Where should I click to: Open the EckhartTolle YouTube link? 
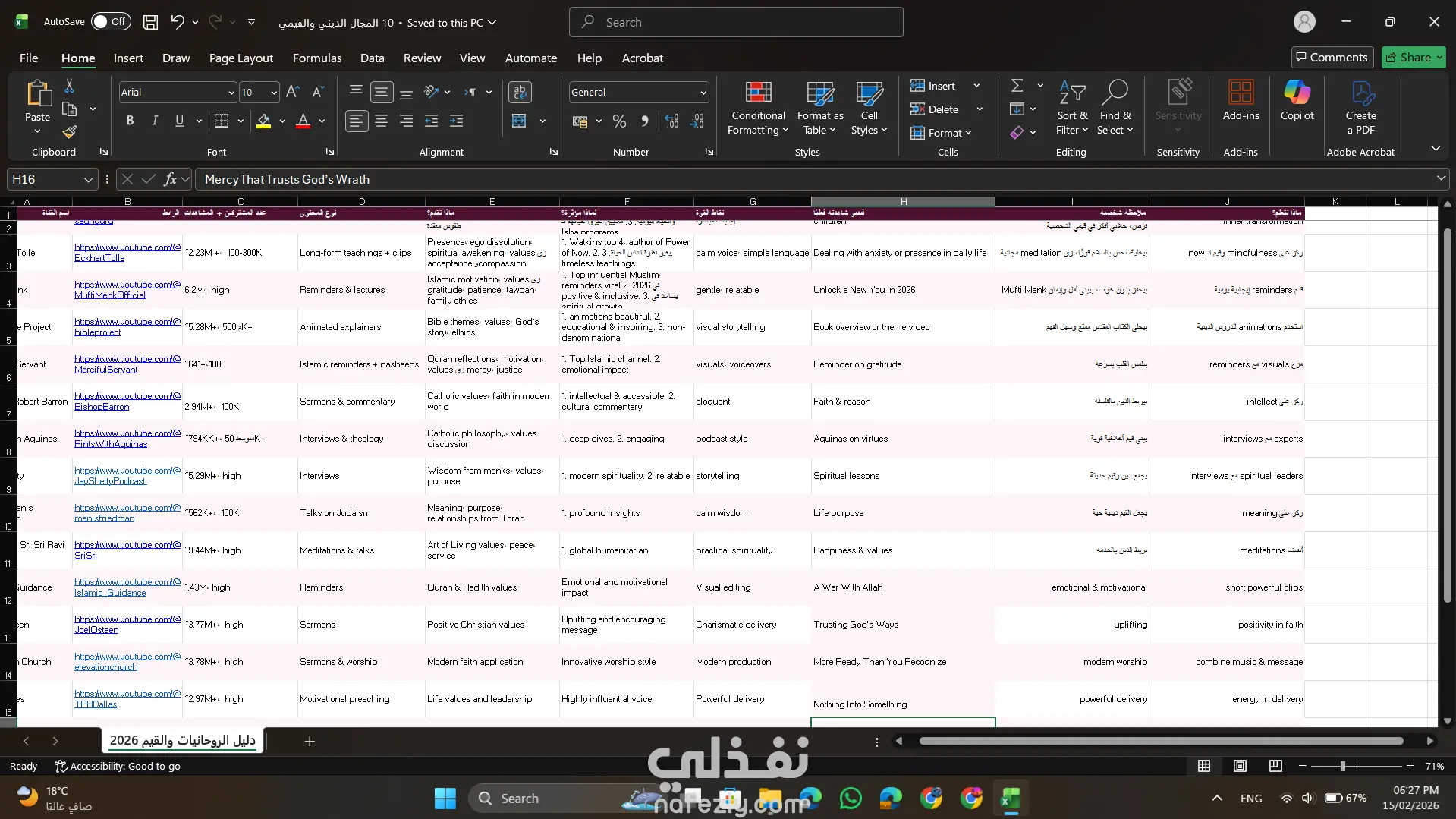point(127,253)
